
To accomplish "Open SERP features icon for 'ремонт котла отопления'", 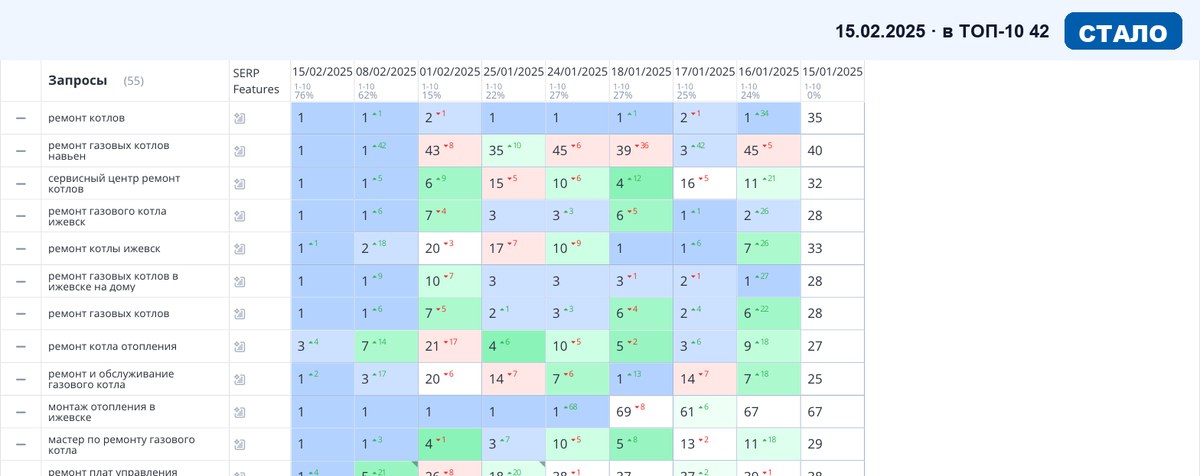I will point(239,347).
